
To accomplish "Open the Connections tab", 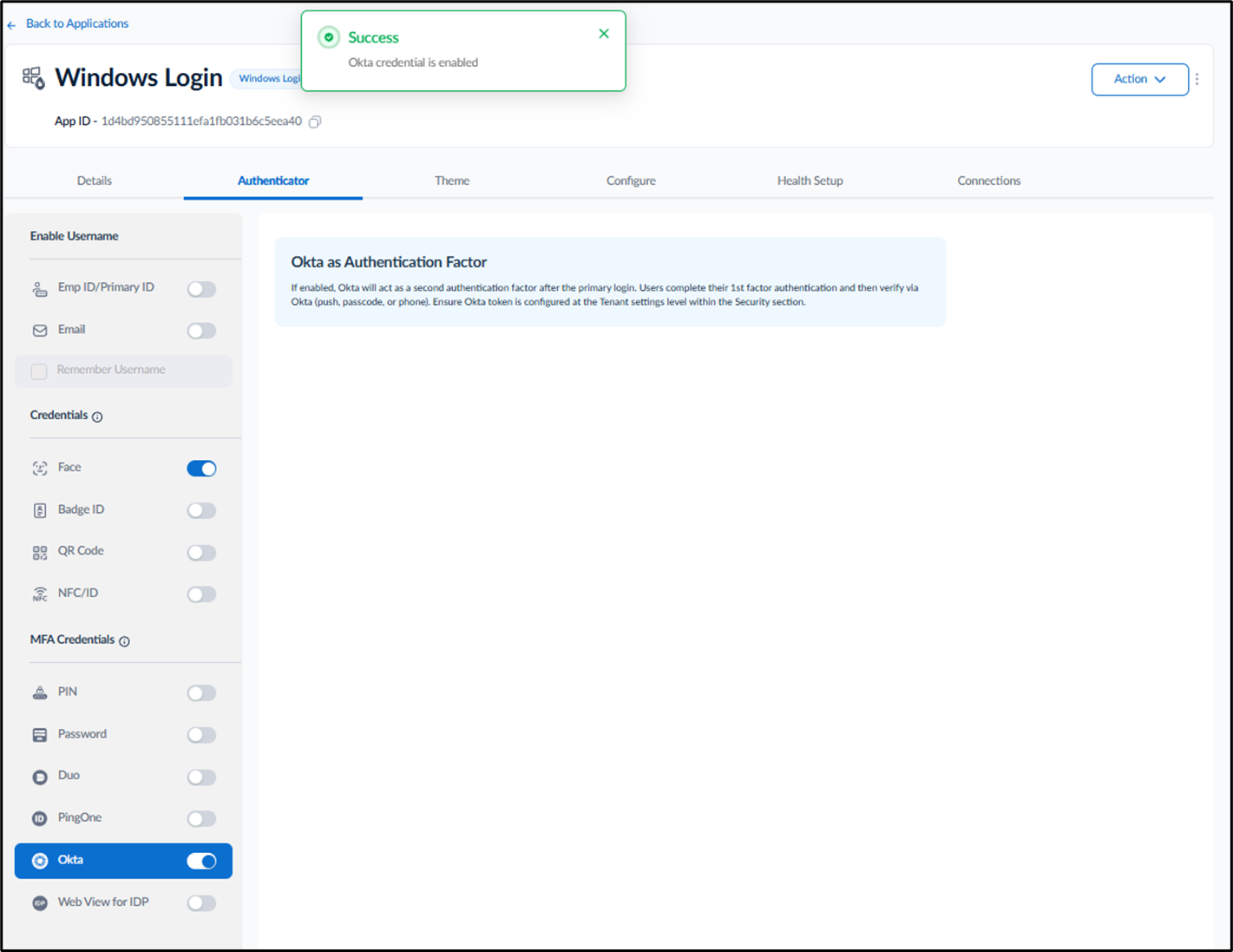I will click(988, 181).
